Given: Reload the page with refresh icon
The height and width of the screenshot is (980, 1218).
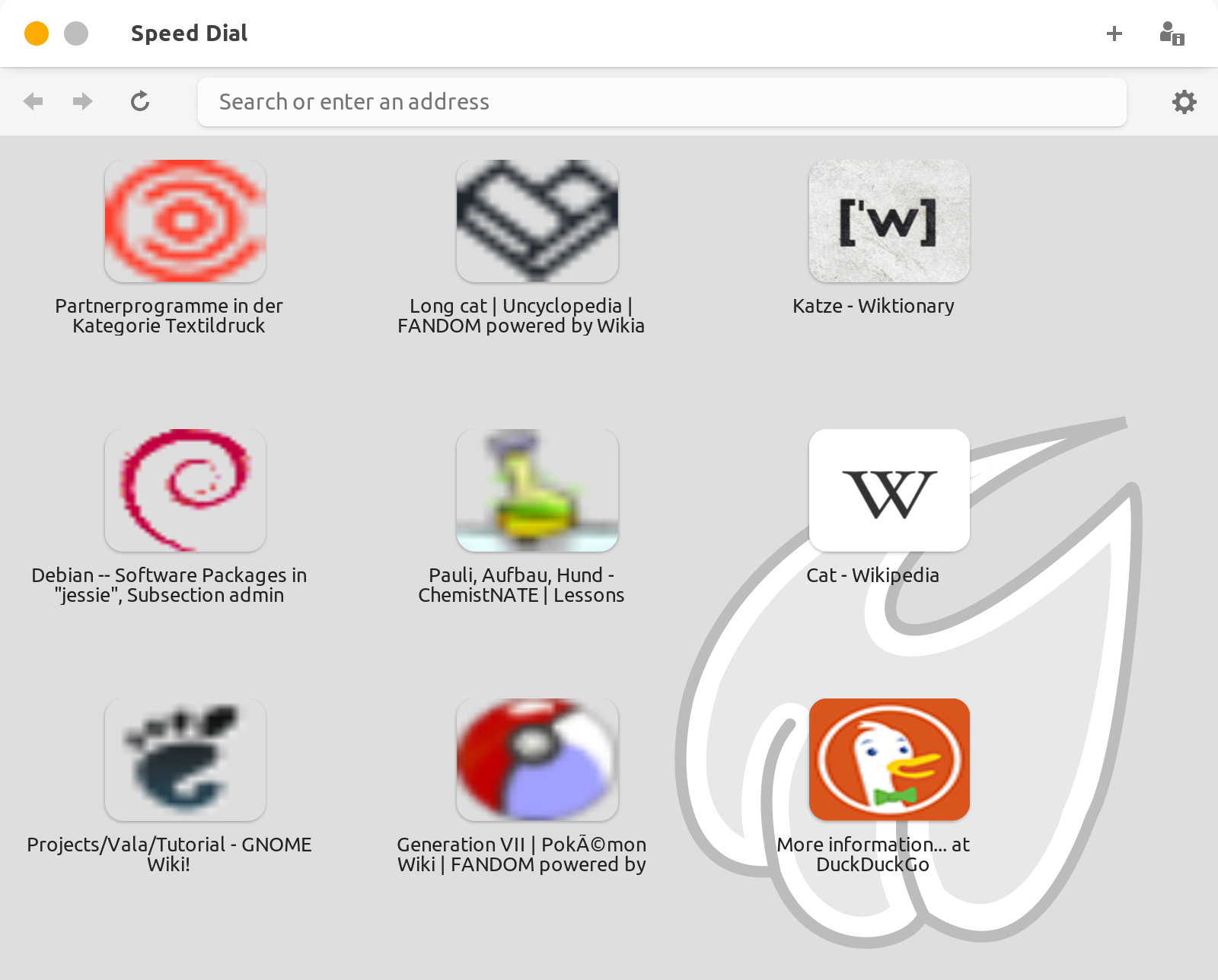Looking at the screenshot, I should tap(140, 101).
